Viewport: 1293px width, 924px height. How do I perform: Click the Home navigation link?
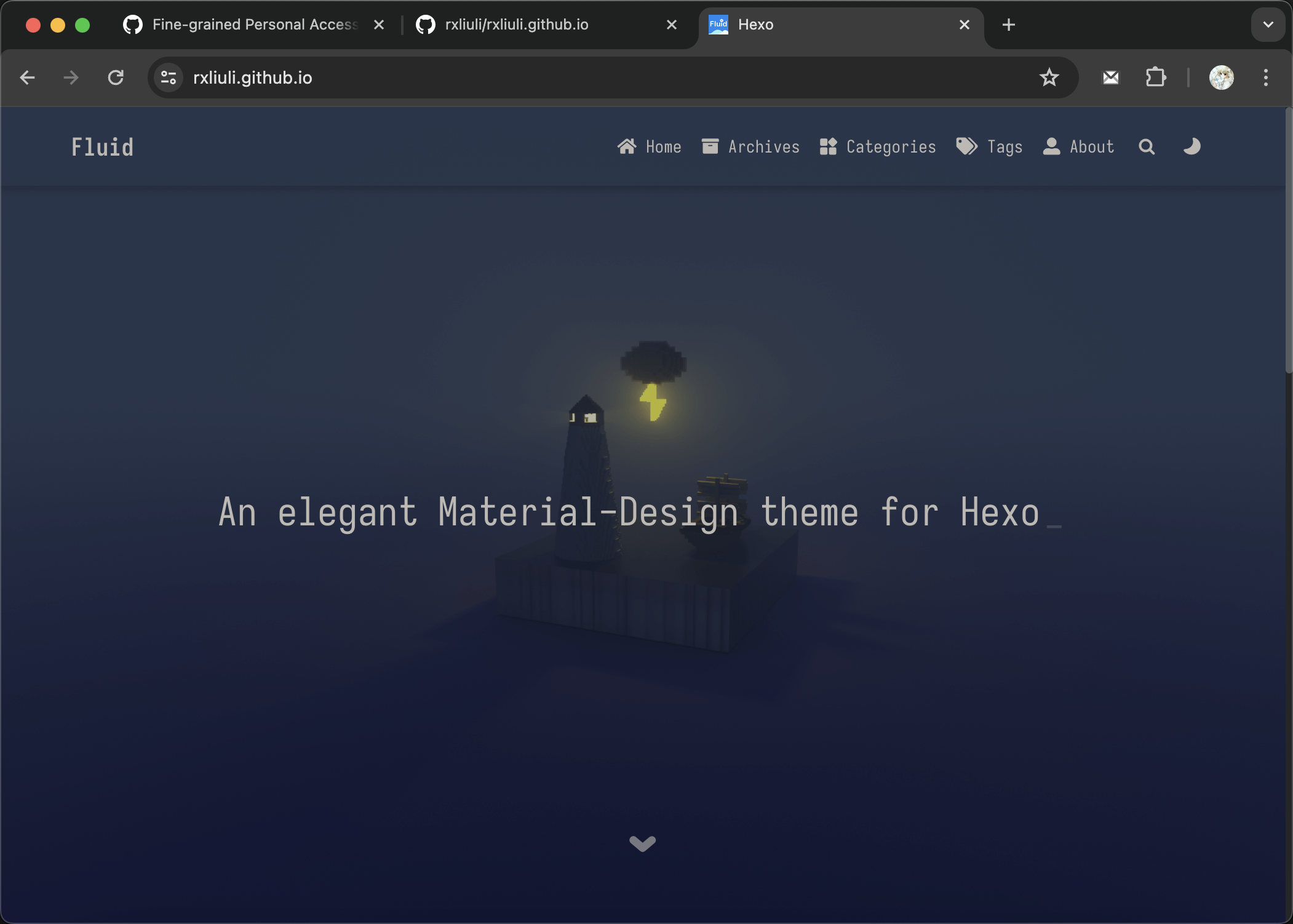click(x=649, y=147)
